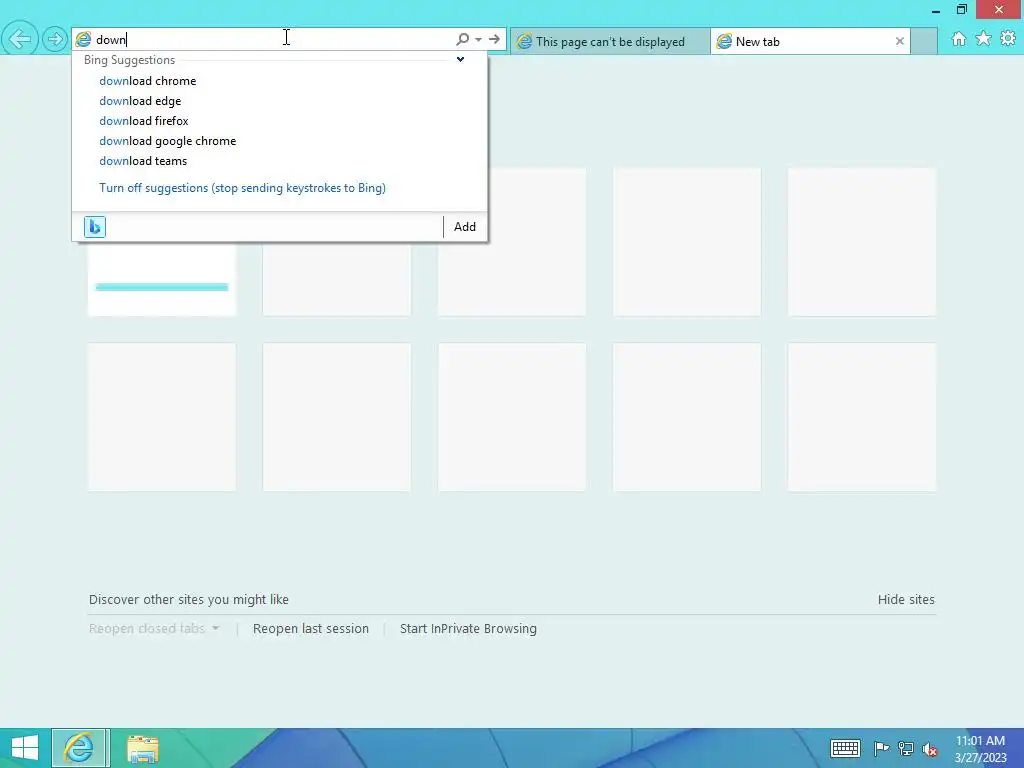Collapse the Bing Suggestions chevron
The height and width of the screenshot is (768, 1024).
point(460,59)
